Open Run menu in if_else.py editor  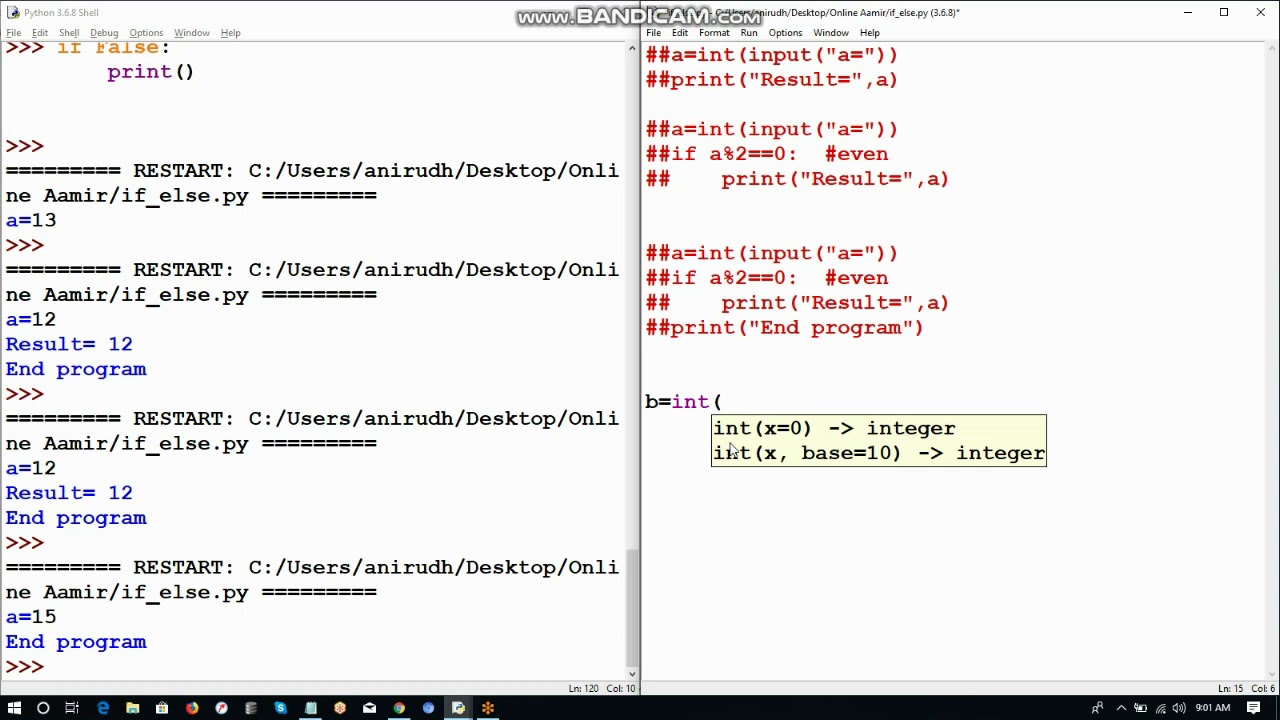click(x=749, y=33)
